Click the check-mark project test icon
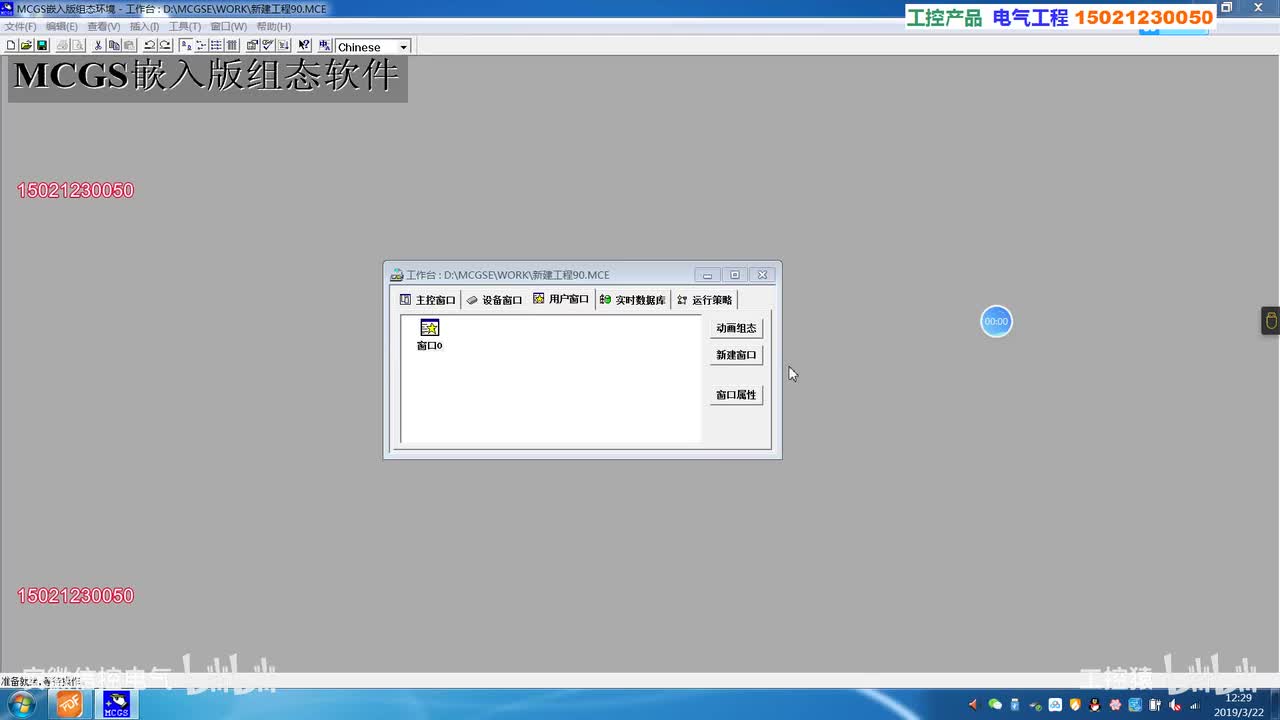 pyautogui.click(x=268, y=46)
